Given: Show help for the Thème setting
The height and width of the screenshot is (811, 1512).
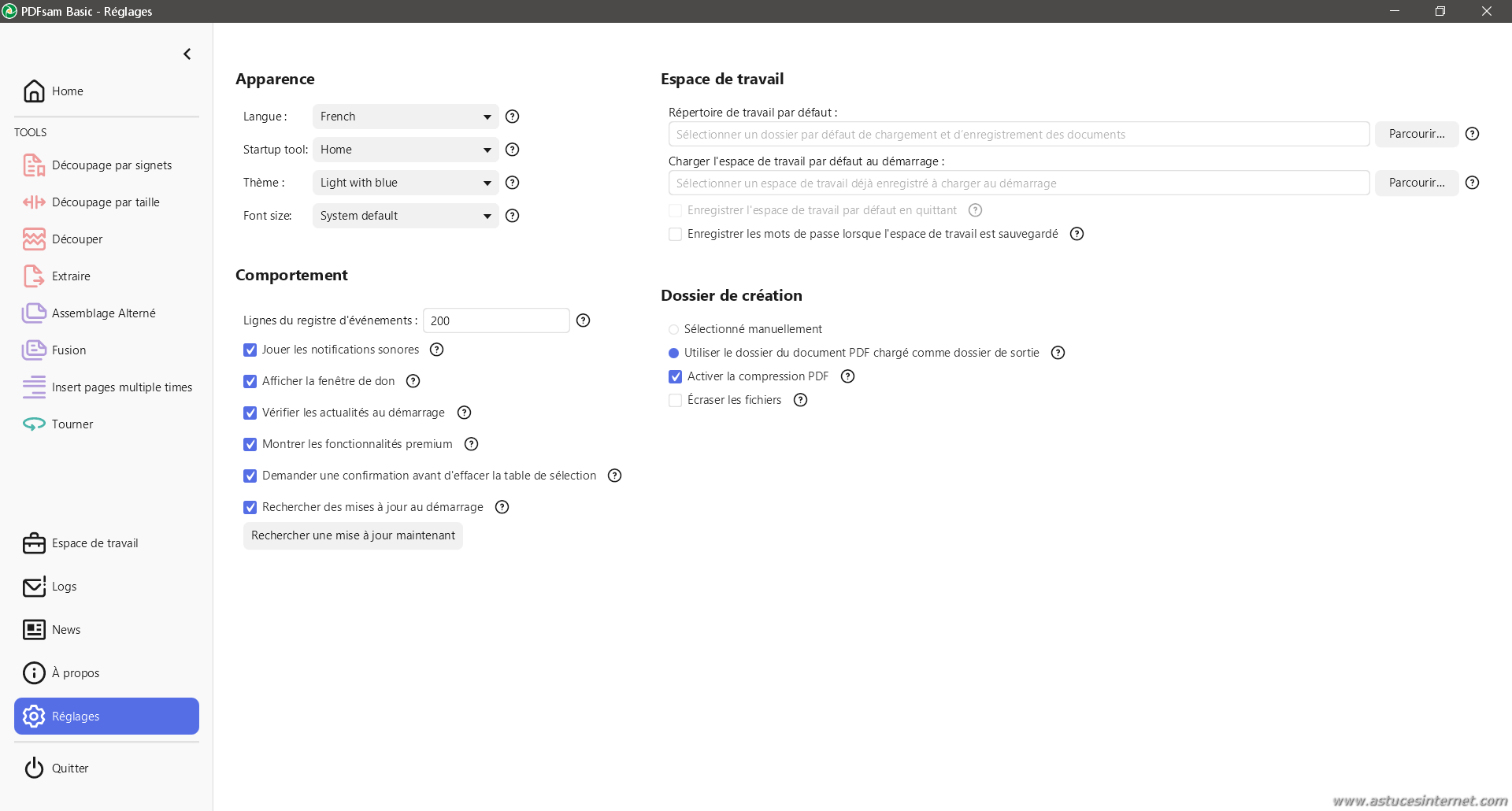Looking at the screenshot, I should (513, 183).
